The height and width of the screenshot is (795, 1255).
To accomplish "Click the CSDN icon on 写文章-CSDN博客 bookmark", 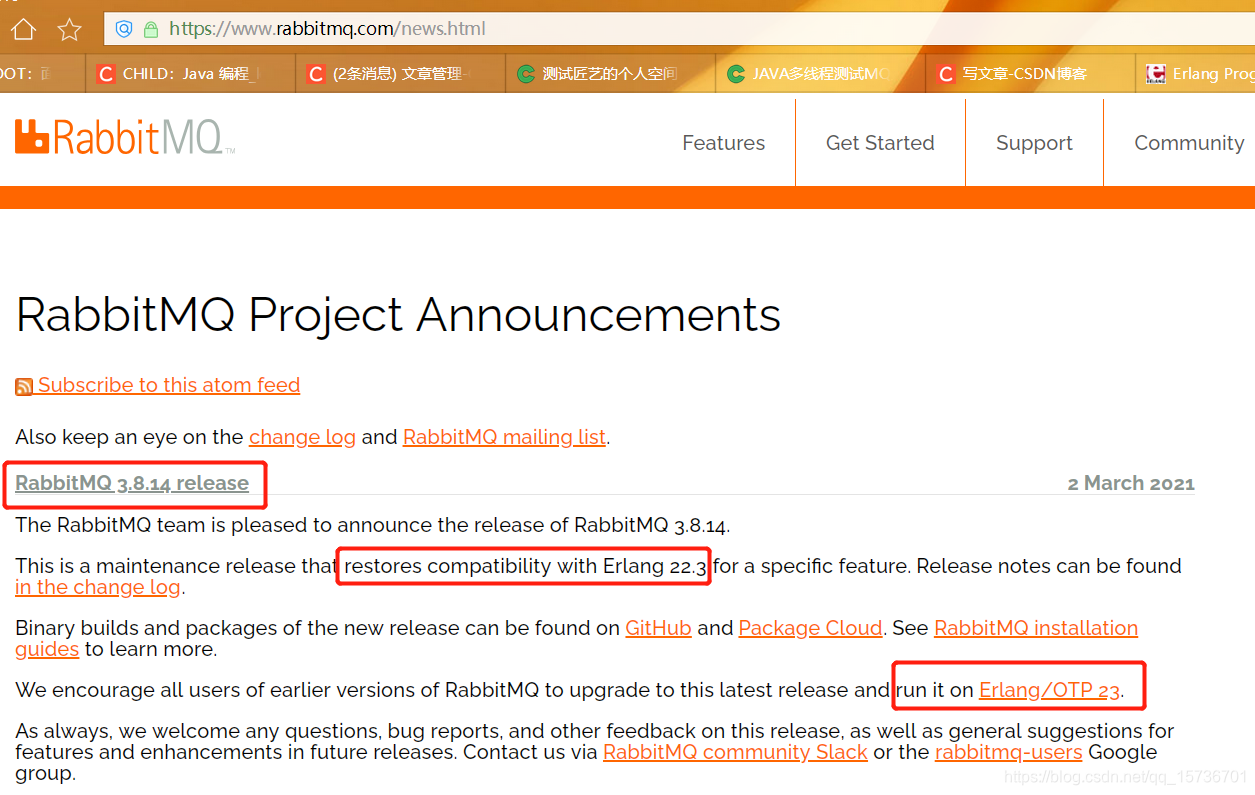I will (945, 73).
